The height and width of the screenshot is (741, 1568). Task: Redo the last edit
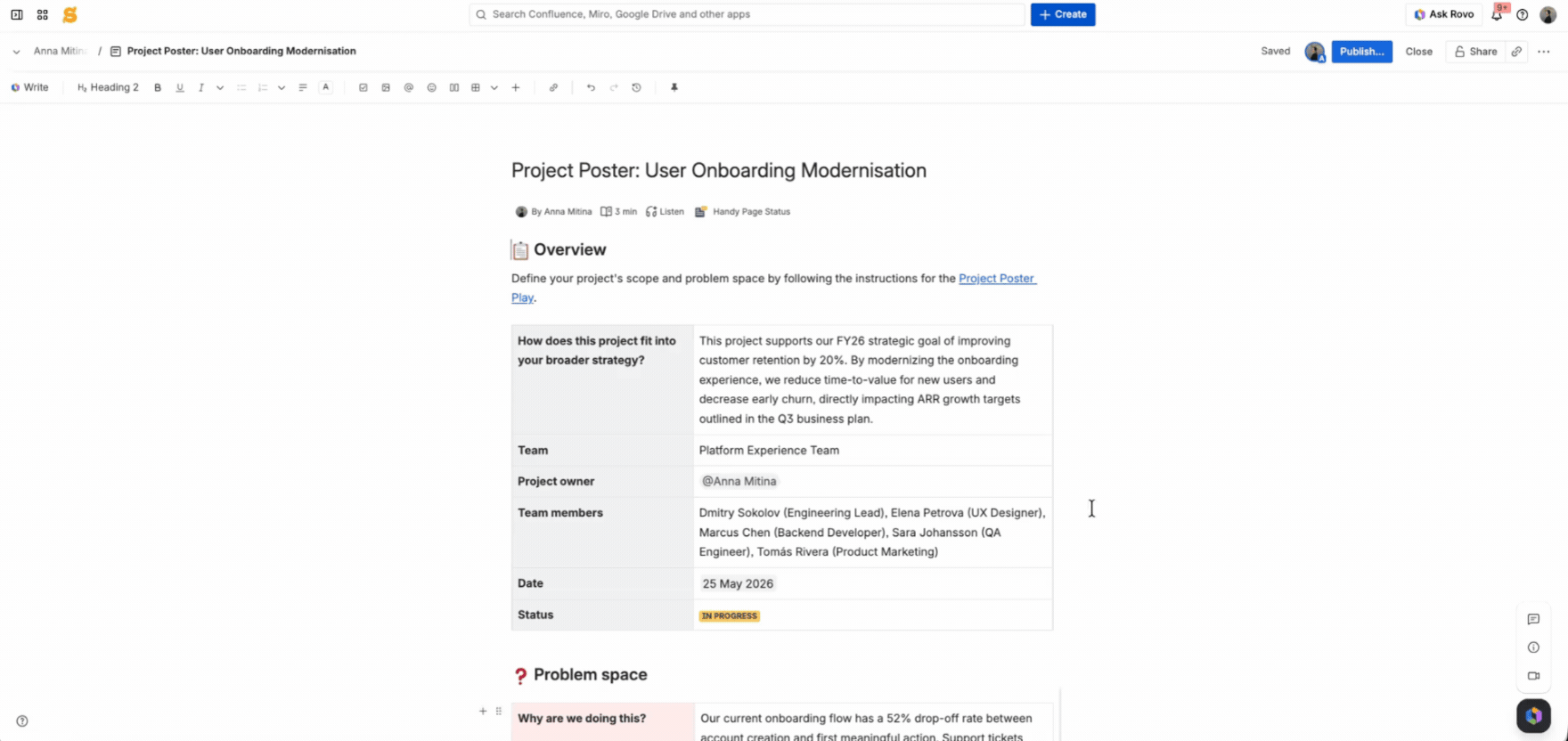[x=614, y=87]
